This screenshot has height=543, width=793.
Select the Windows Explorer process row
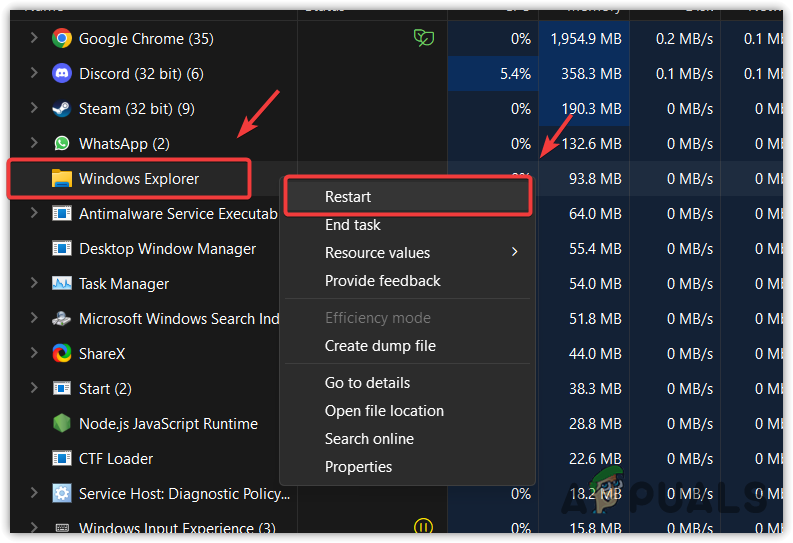tap(396, 178)
